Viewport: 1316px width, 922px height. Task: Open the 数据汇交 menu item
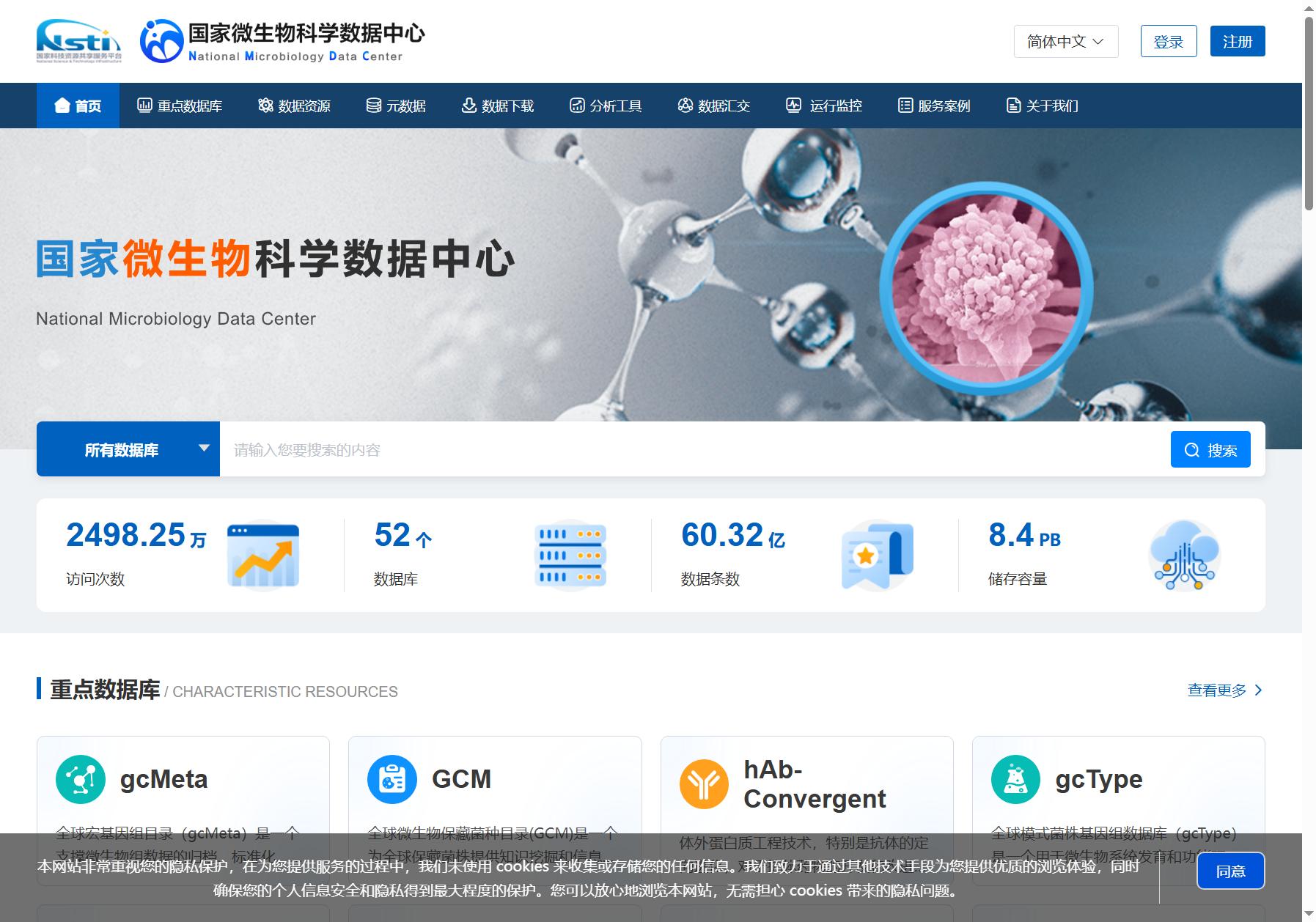[713, 106]
